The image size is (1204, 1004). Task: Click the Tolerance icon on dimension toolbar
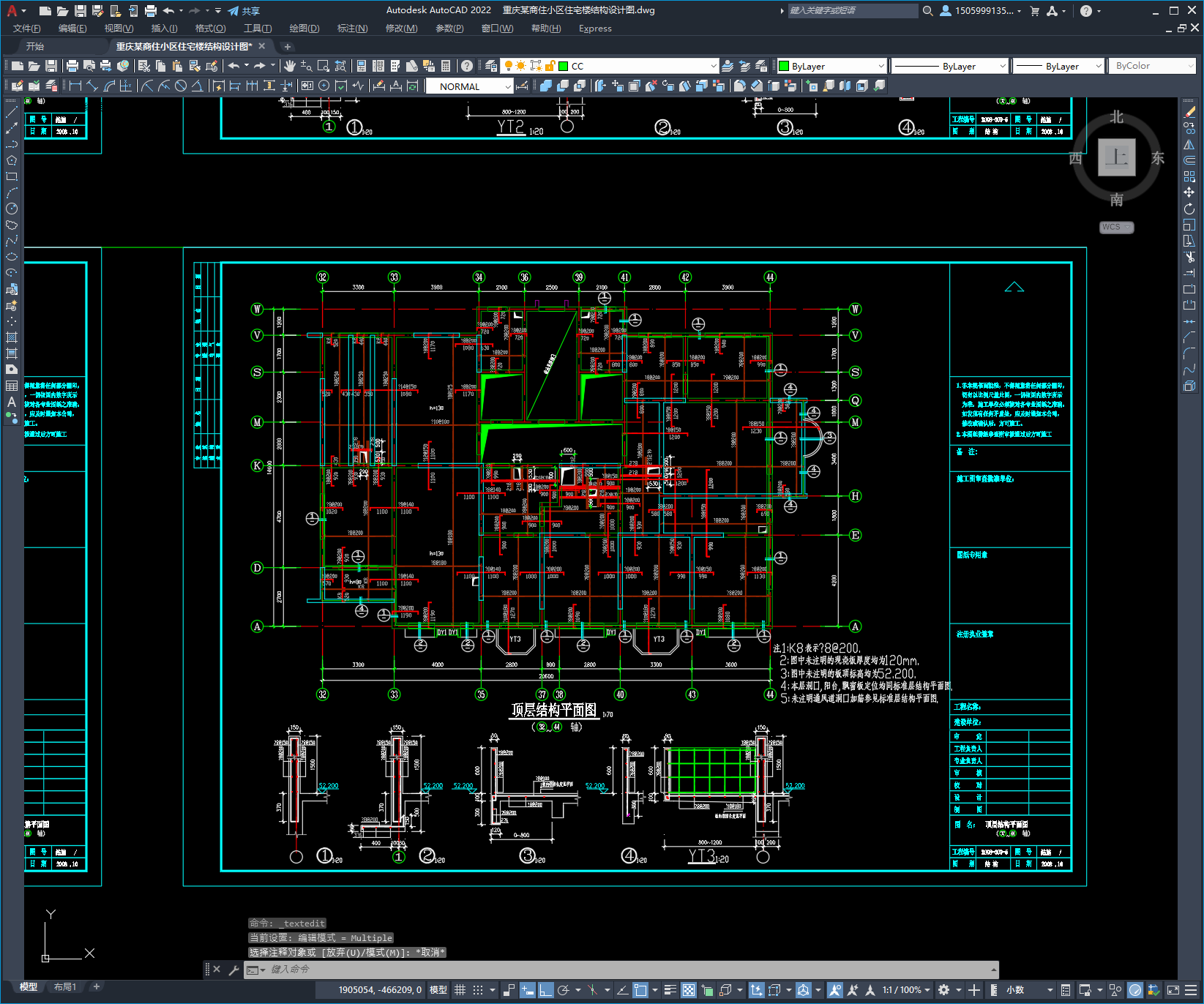(x=307, y=86)
